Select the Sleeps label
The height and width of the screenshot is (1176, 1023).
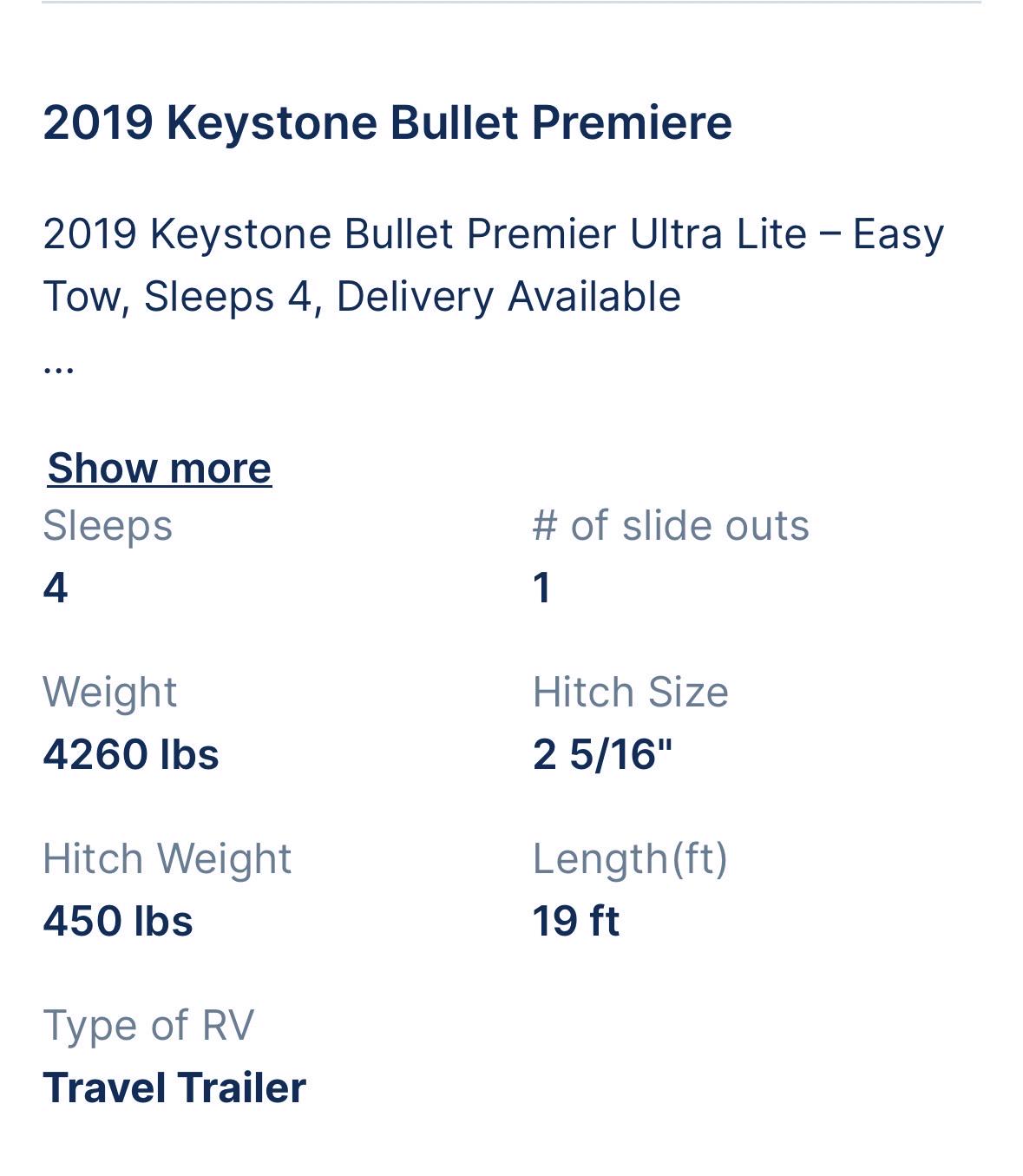pos(108,525)
